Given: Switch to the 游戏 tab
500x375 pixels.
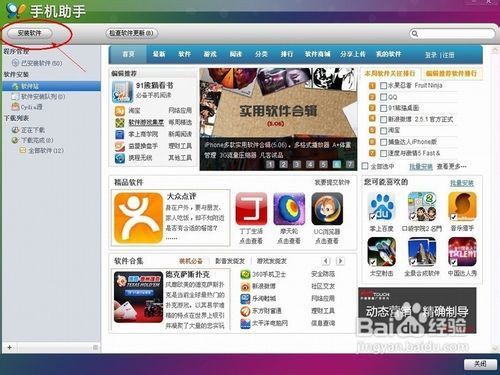Looking at the screenshot, I should (x=210, y=54).
